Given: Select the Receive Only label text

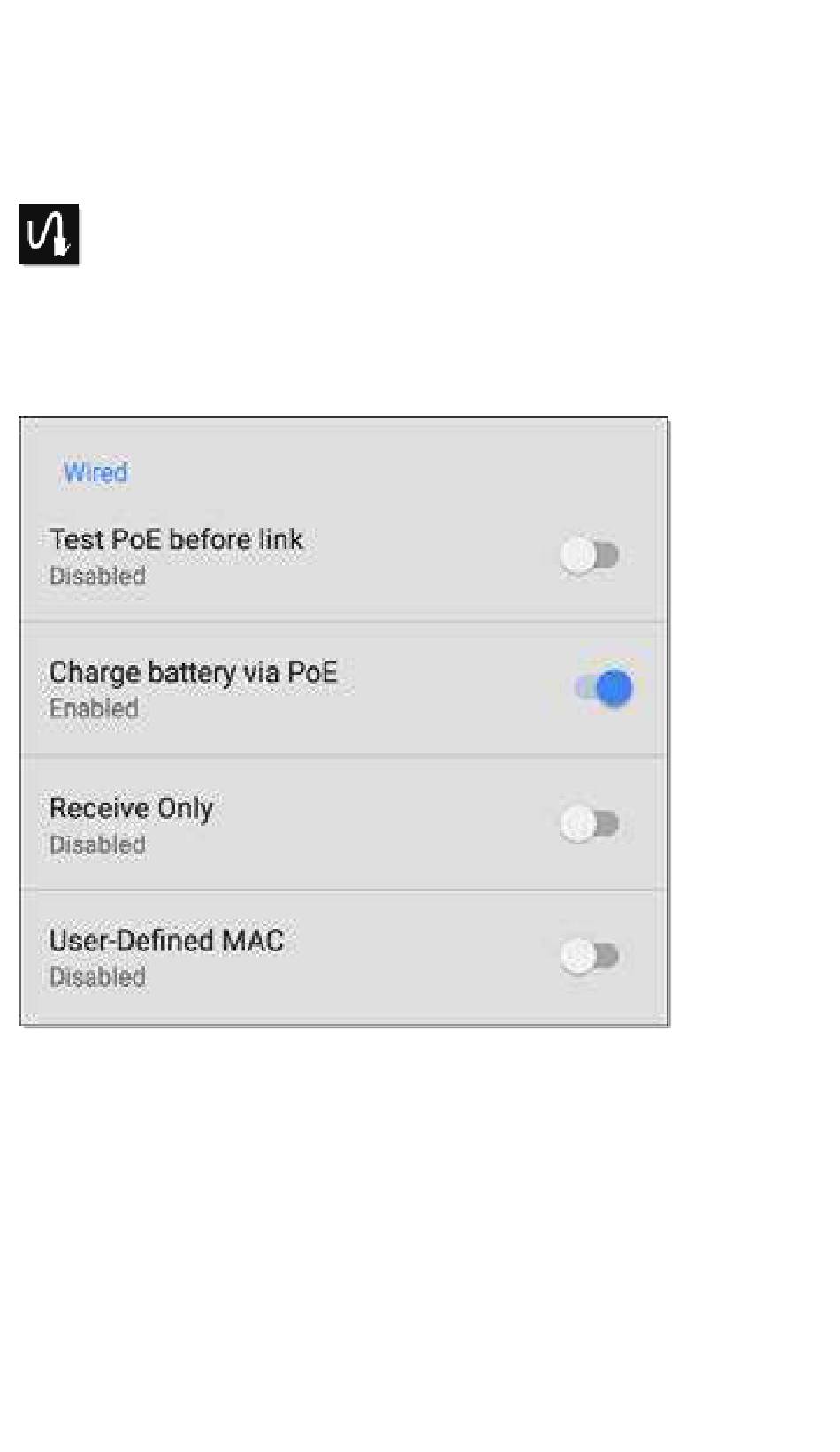Looking at the screenshot, I should pyautogui.click(x=131, y=808).
